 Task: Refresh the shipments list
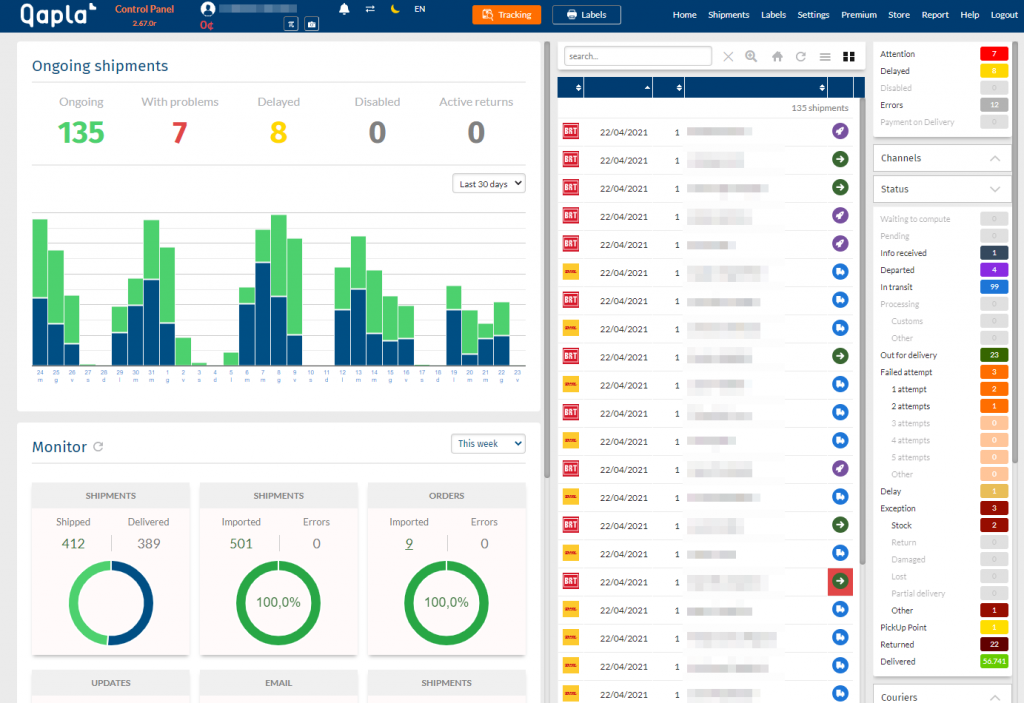801,57
